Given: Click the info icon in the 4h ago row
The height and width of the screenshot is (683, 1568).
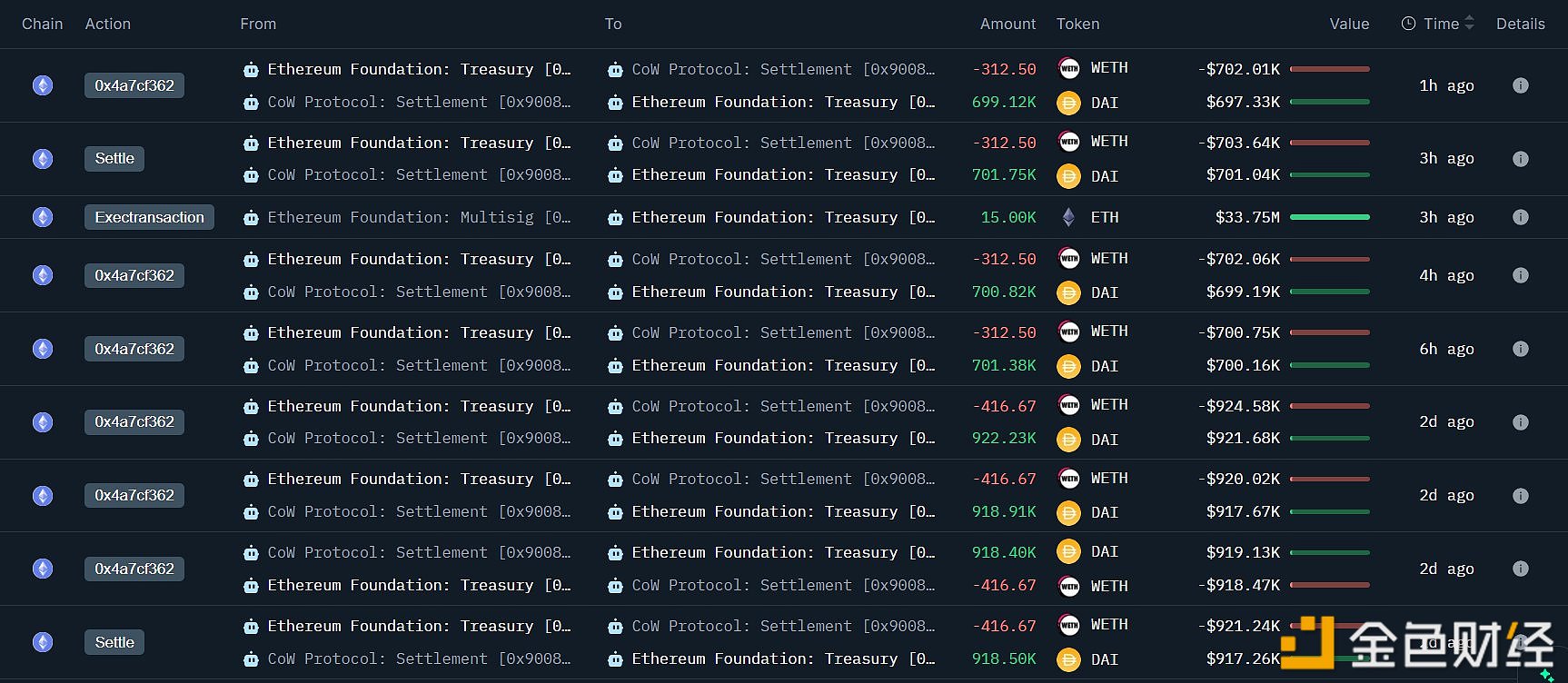Looking at the screenshot, I should tap(1520, 275).
